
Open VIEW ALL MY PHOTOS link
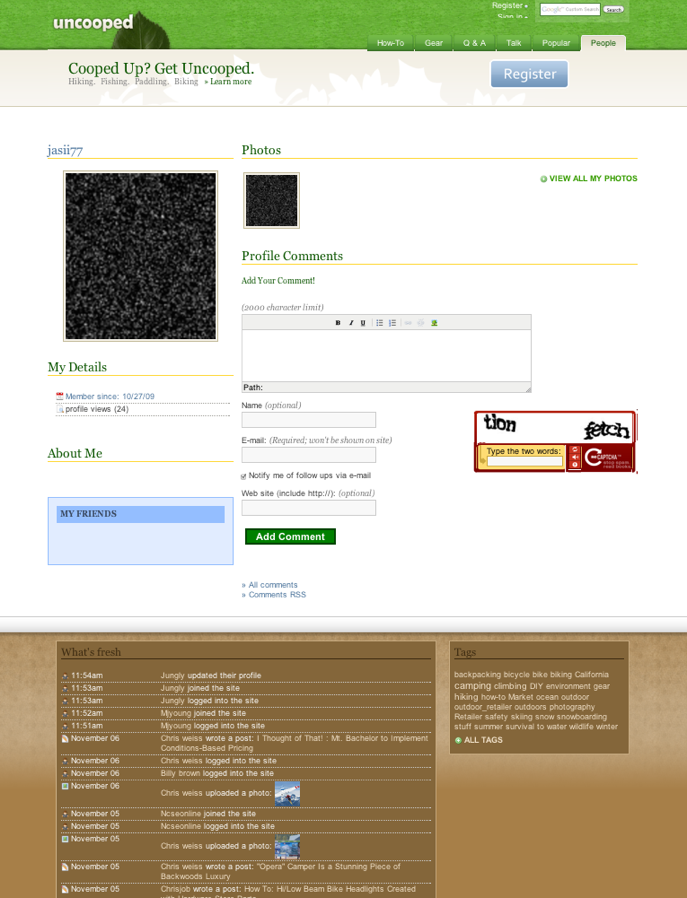pos(593,179)
